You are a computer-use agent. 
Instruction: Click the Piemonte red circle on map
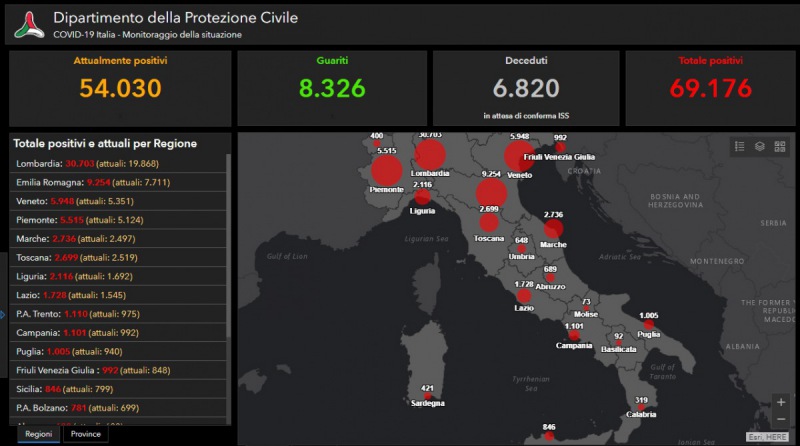386,171
